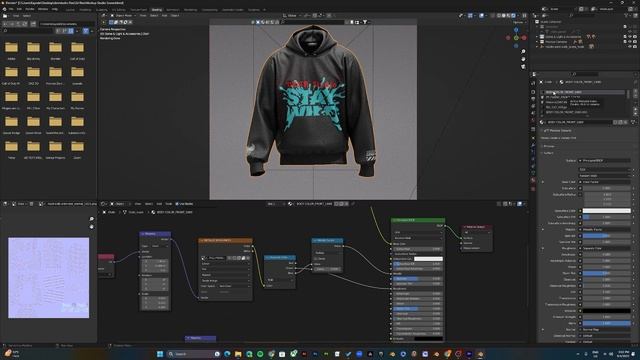Open the viewport View menu
Screen dimensions: 640x360
pyautogui.click(x=143, y=16)
